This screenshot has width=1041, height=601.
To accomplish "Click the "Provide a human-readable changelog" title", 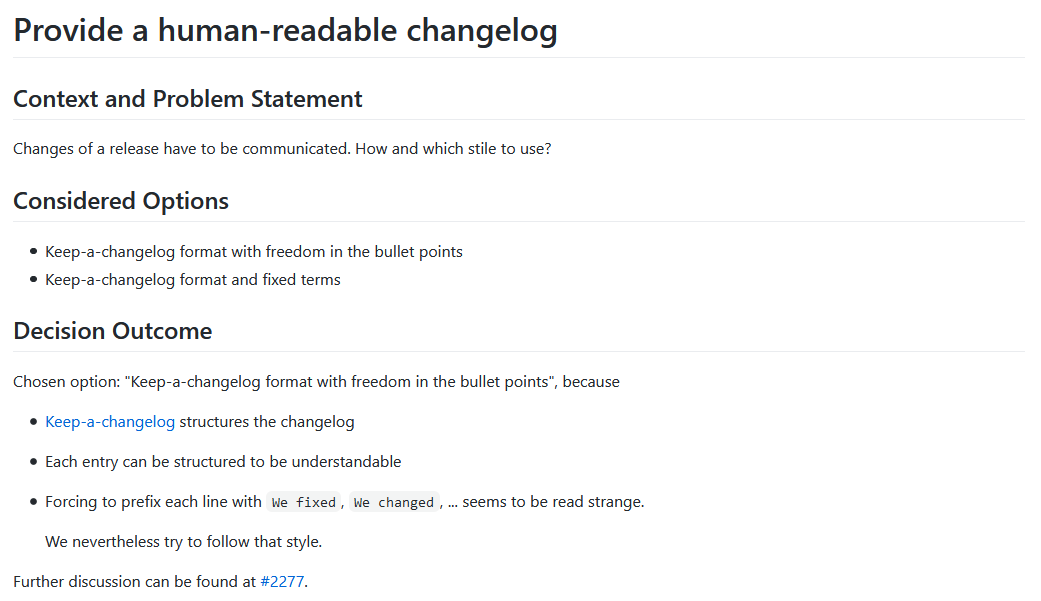I will pos(285,30).
